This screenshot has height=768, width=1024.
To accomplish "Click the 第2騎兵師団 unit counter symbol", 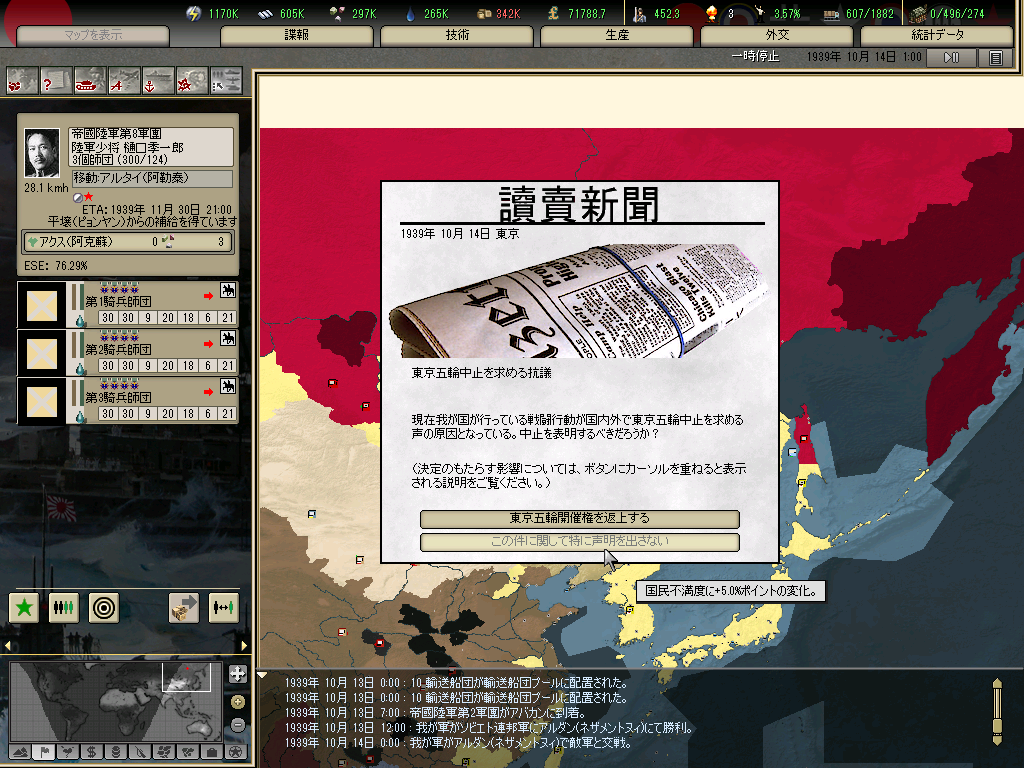I will pos(42,353).
